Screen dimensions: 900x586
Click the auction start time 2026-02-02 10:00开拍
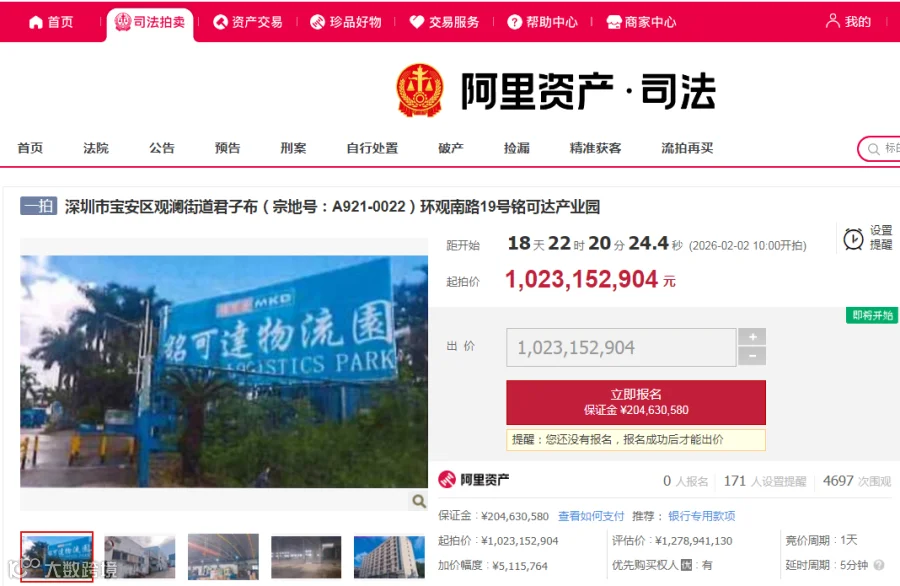pyautogui.click(x=747, y=246)
